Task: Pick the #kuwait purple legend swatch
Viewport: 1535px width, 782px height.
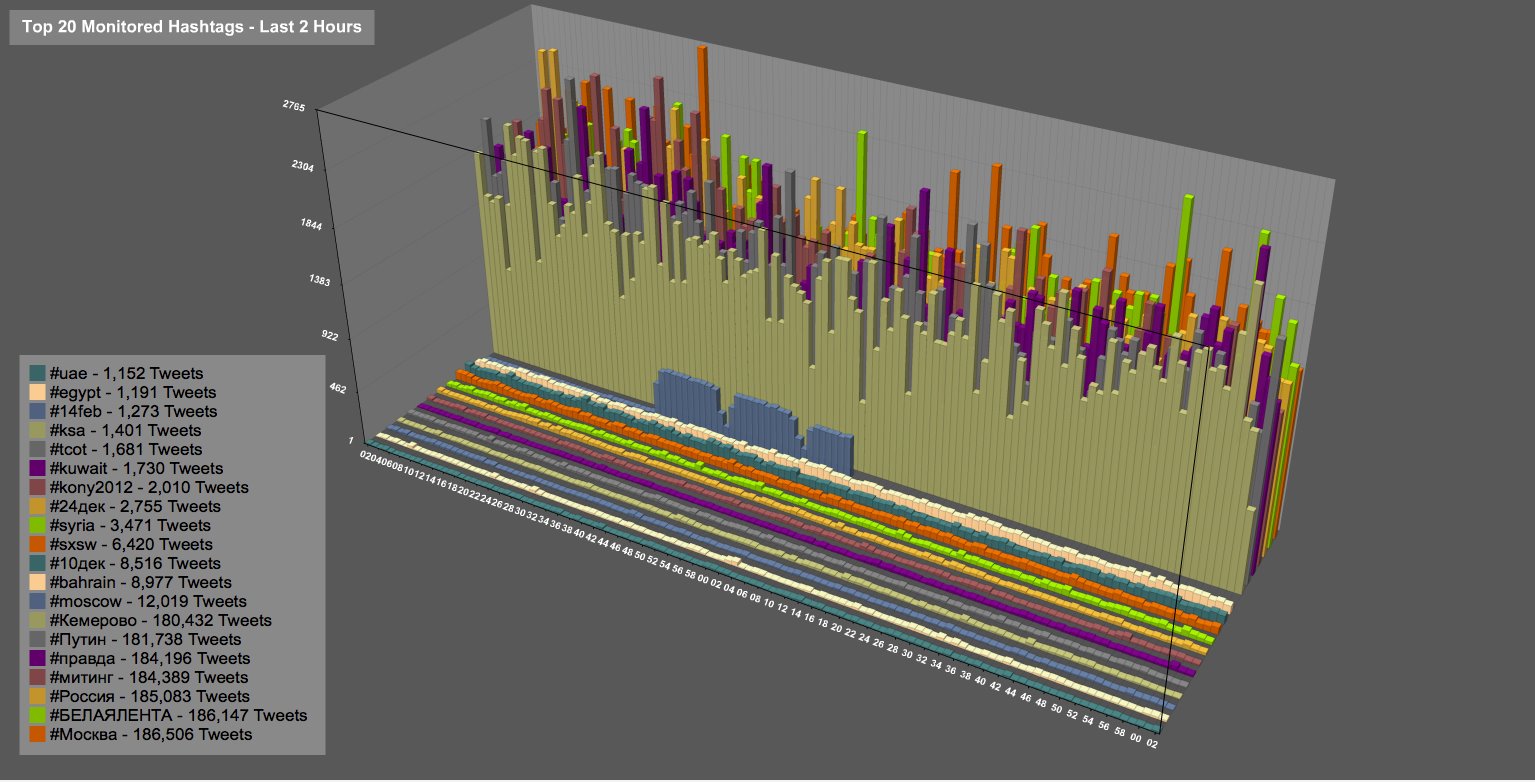Action: [x=37, y=468]
